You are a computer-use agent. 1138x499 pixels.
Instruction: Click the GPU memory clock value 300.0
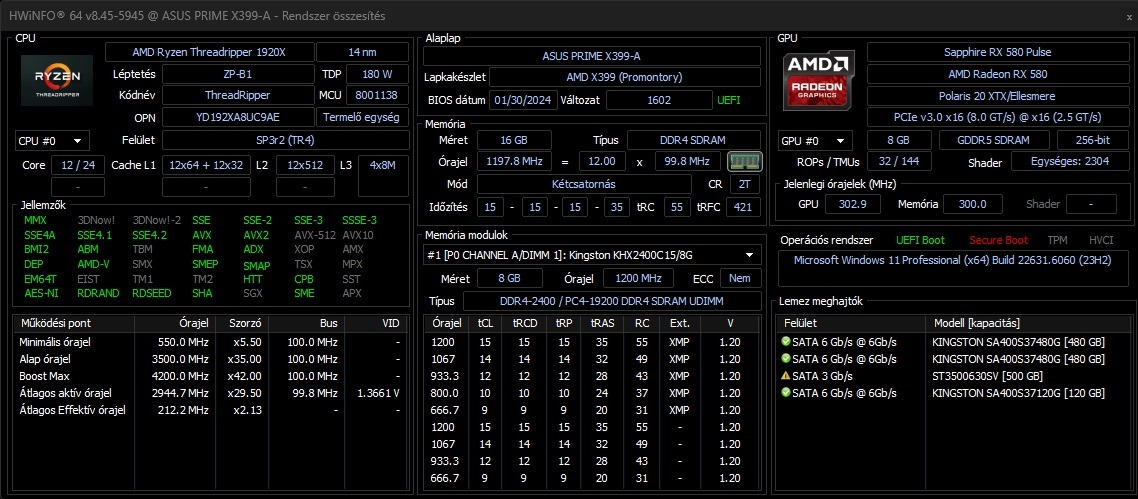[972, 205]
